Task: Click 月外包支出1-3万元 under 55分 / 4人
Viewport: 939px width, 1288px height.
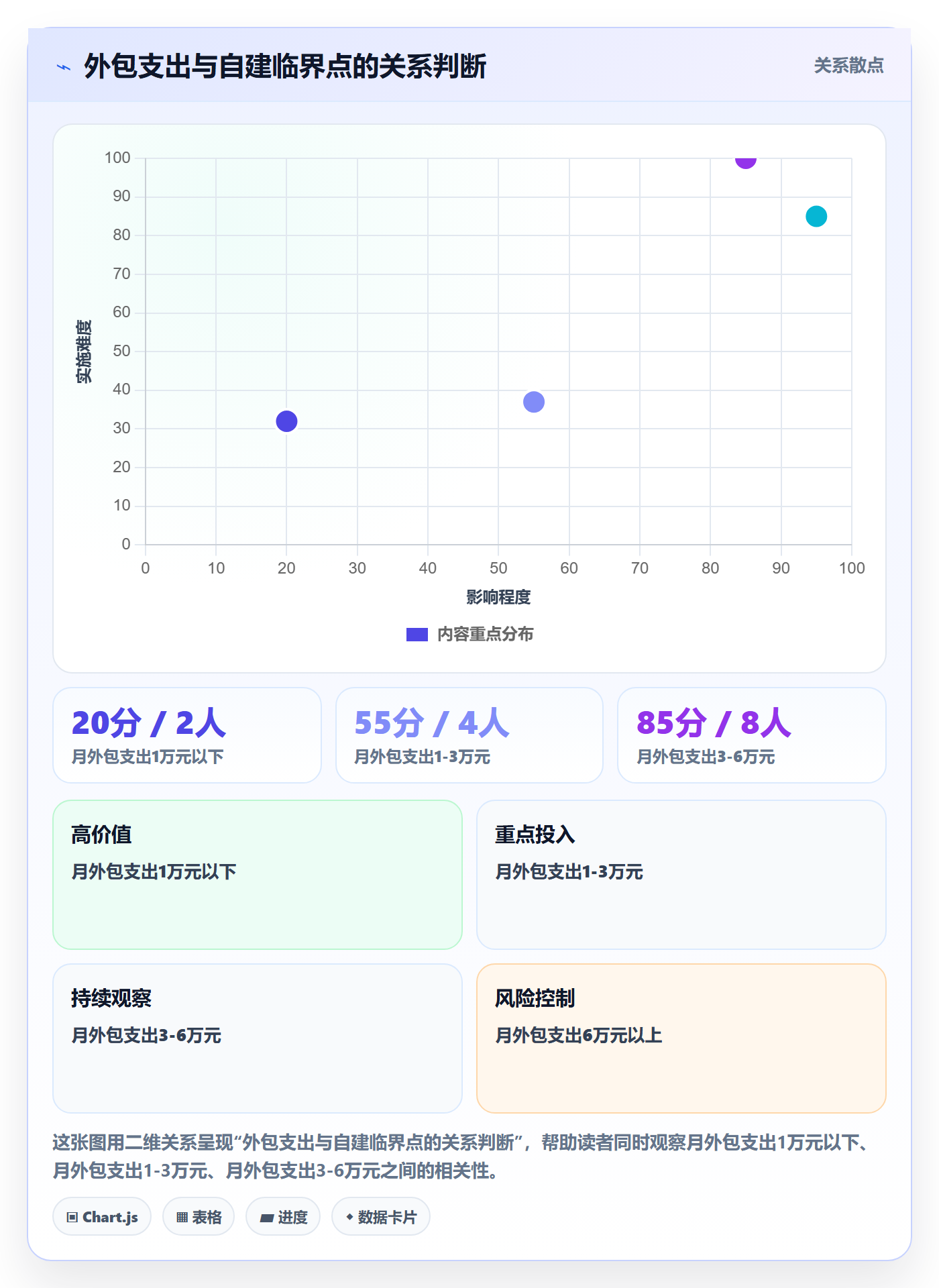Action: click(x=423, y=757)
